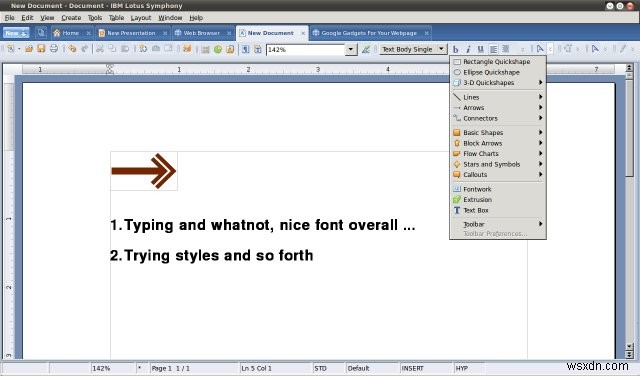Click the zoom level input field

pyautogui.click(x=305, y=49)
